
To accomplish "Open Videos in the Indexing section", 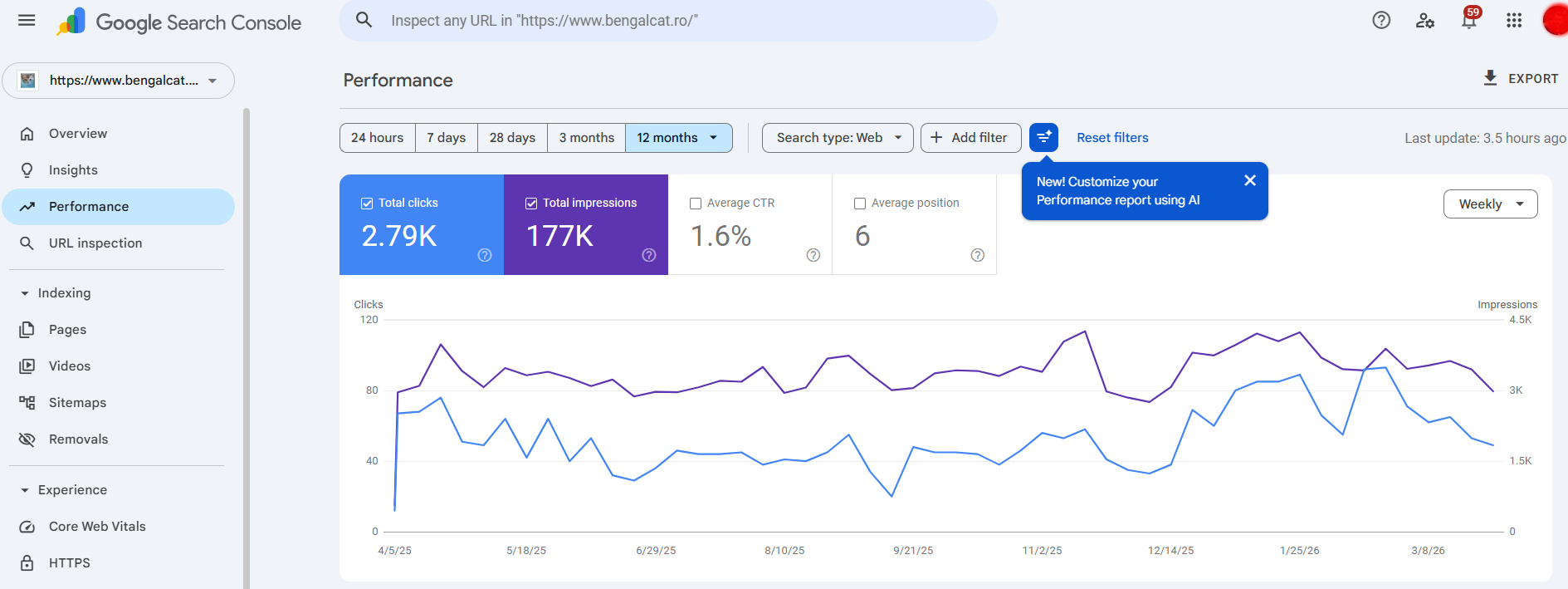I will click(x=119, y=366).
